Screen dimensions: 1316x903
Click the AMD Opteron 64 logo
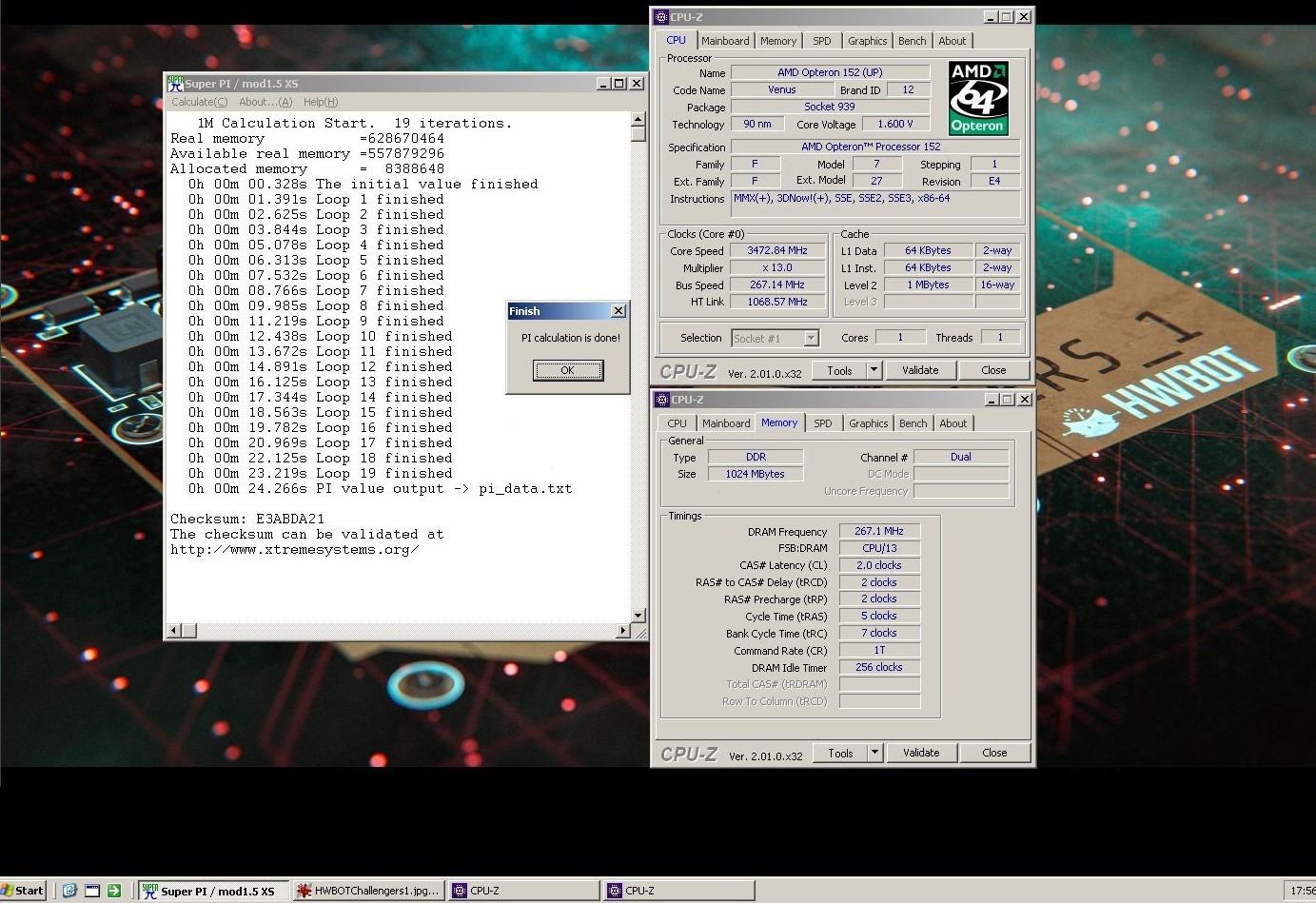[978, 98]
